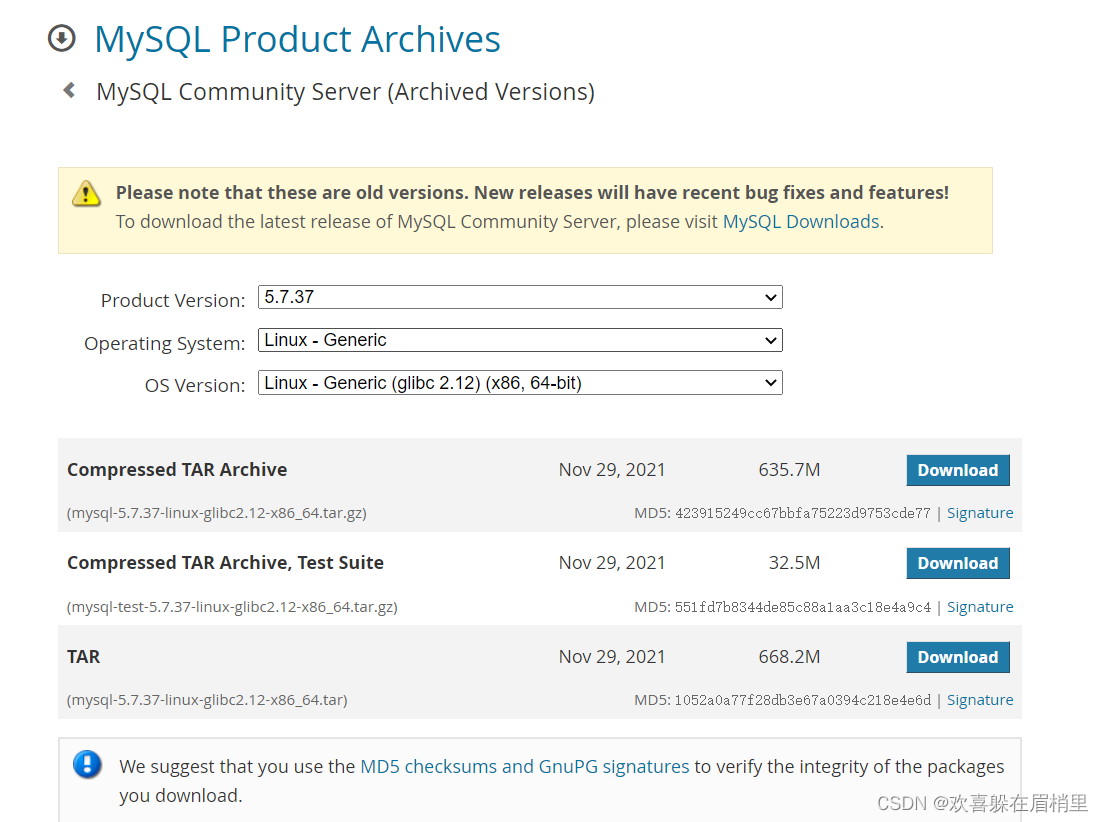
Task: Download the 668.2M TAR file
Action: point(957,657)
